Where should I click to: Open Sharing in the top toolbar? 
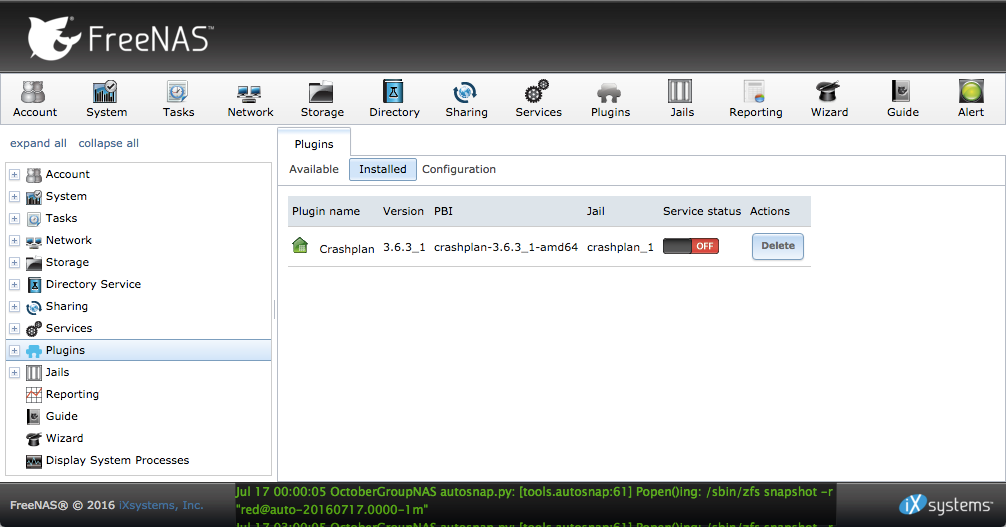click(x=466, y=99)
